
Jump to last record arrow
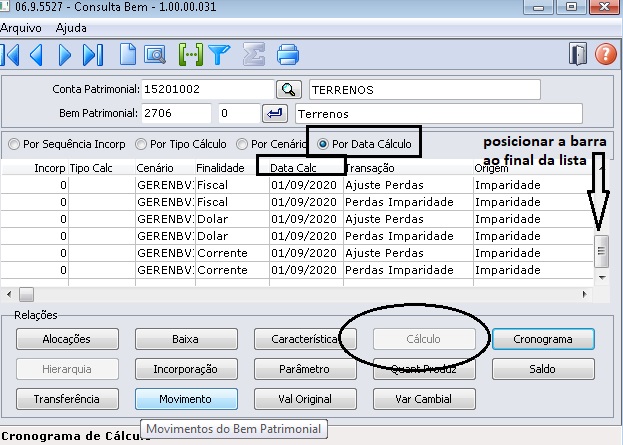click(93, 55)
